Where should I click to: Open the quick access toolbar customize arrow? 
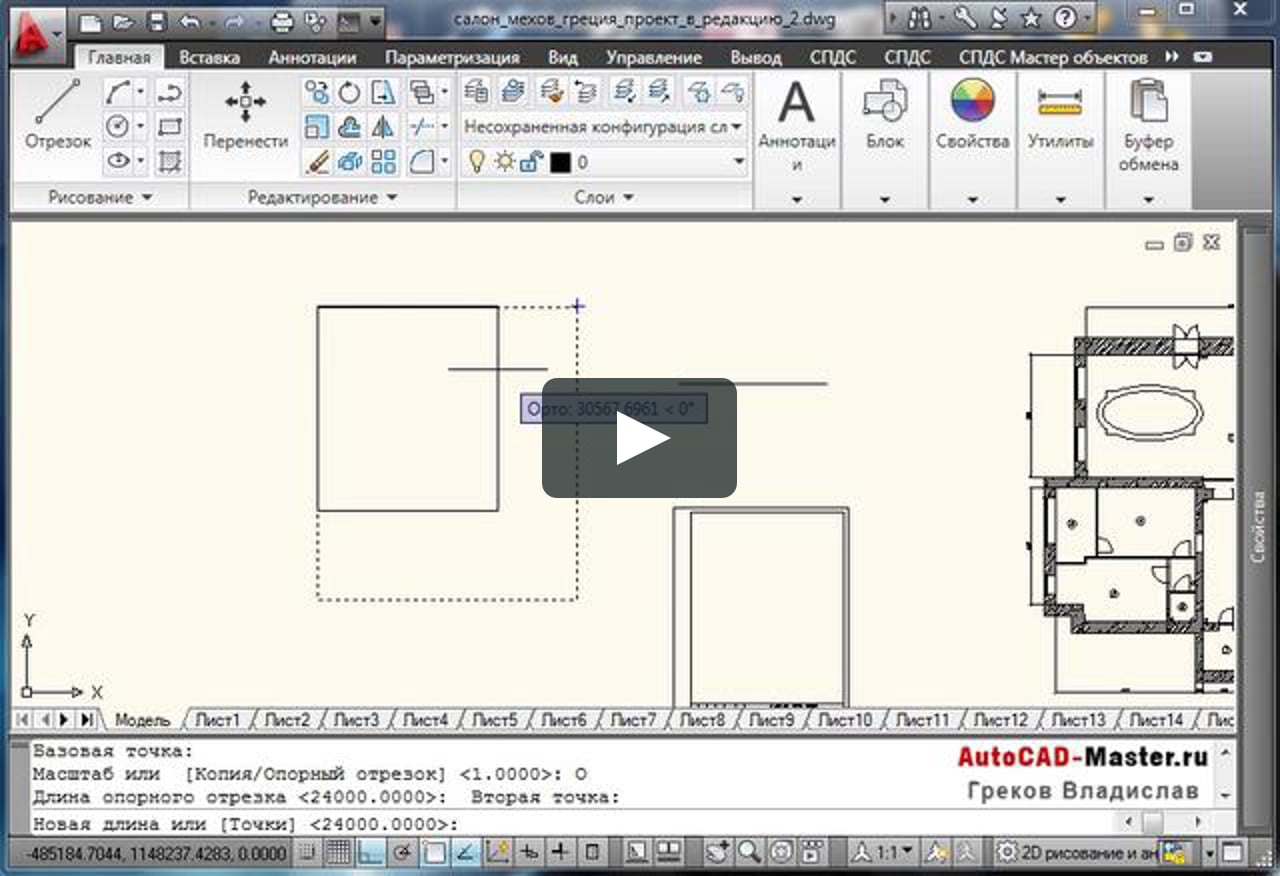pyautogui.click(x=375, y=20)
